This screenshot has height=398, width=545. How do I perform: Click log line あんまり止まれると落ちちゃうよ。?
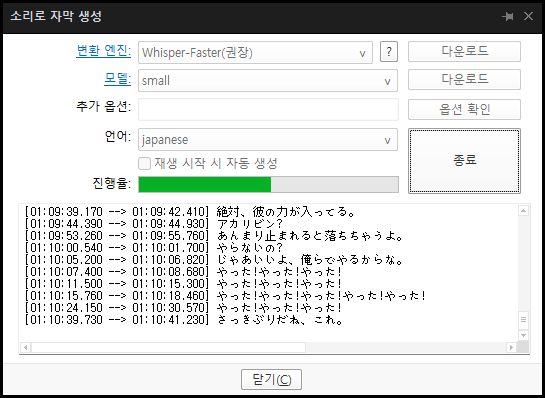pos(214,236)
